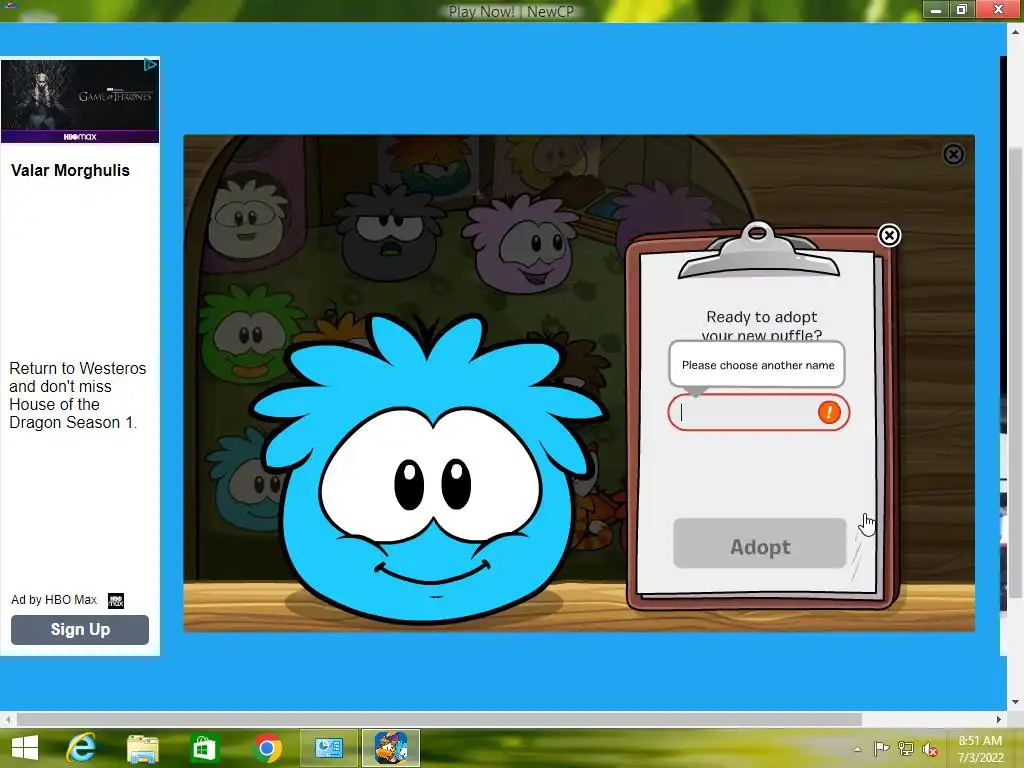Click the 'Return to Westeros' ad description
Screen dimensions: 1024x768
coord(77,395)
